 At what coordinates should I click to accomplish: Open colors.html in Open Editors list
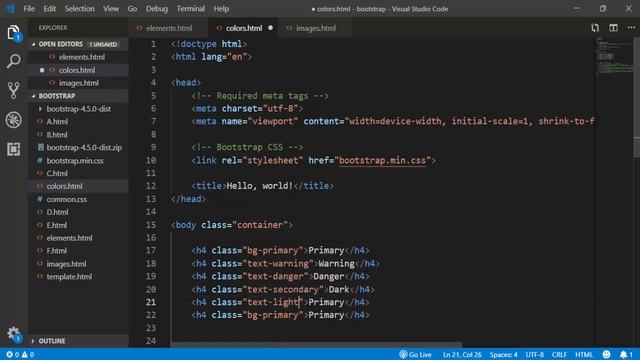pyautogui.click(x=78, y=70)
